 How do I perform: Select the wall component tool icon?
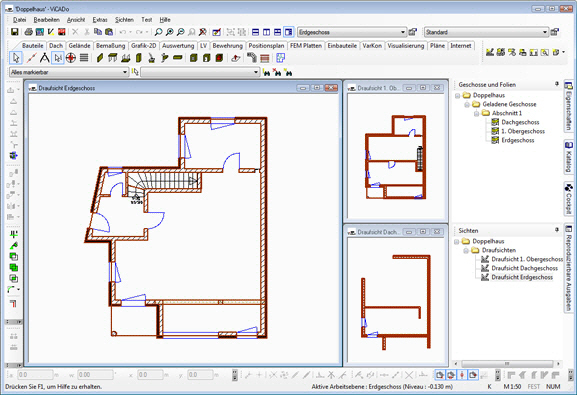tap(100, 58)
